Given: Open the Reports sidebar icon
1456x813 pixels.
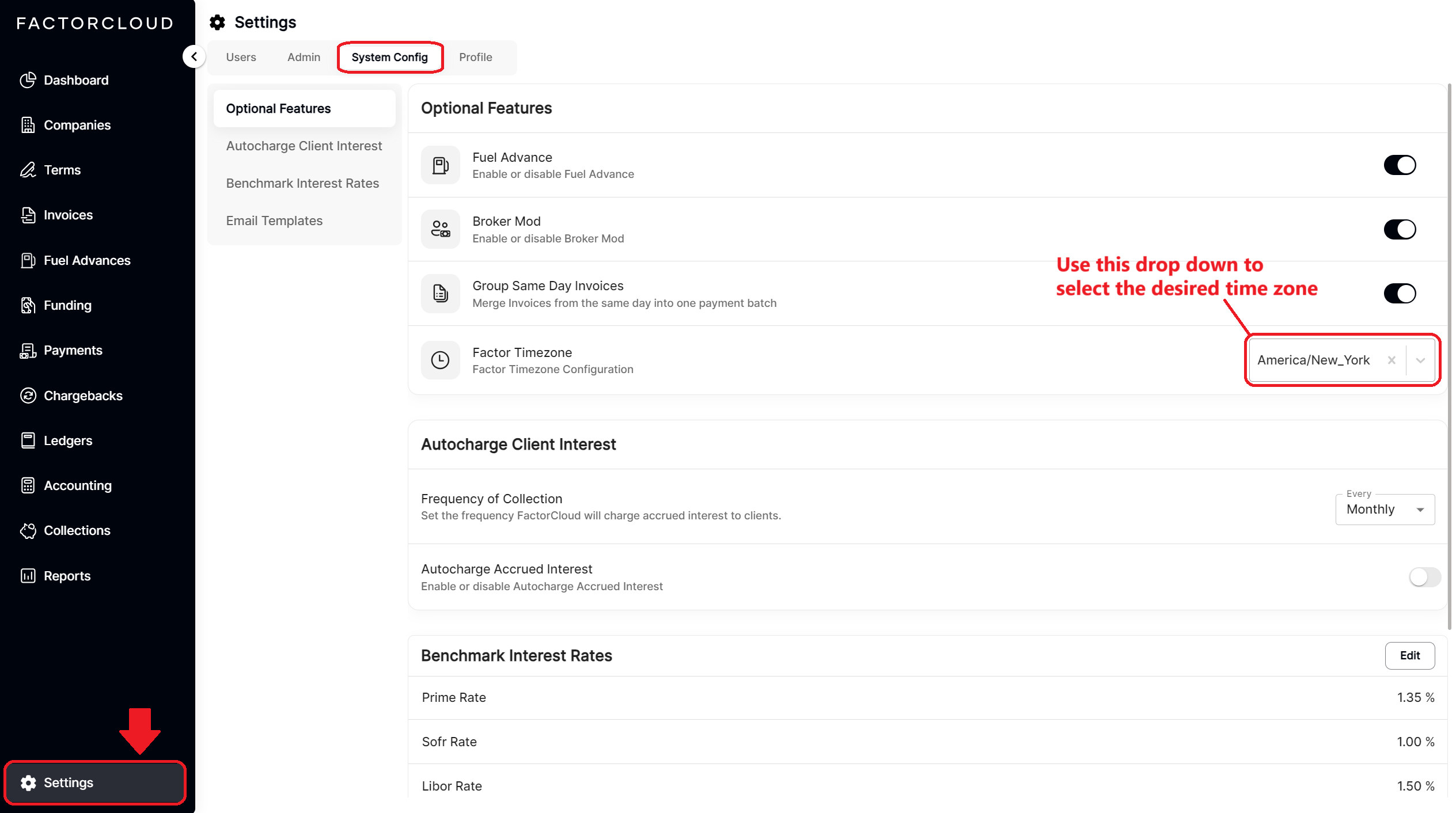Looking at the screenshot, I should pos(28,576).
